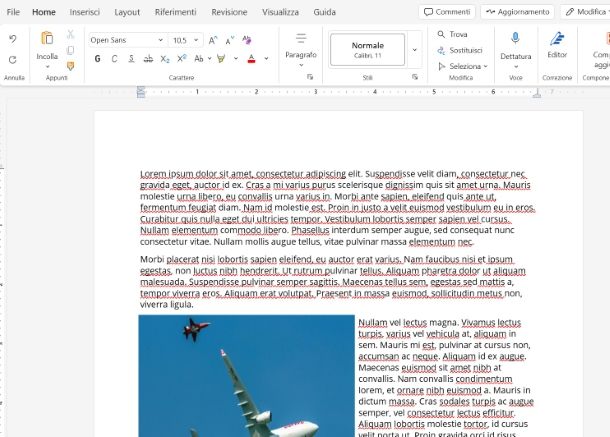Toggle italic formatting with the C button
The height and width of the screenshot is (437, 610).
[x=115, y=59]
